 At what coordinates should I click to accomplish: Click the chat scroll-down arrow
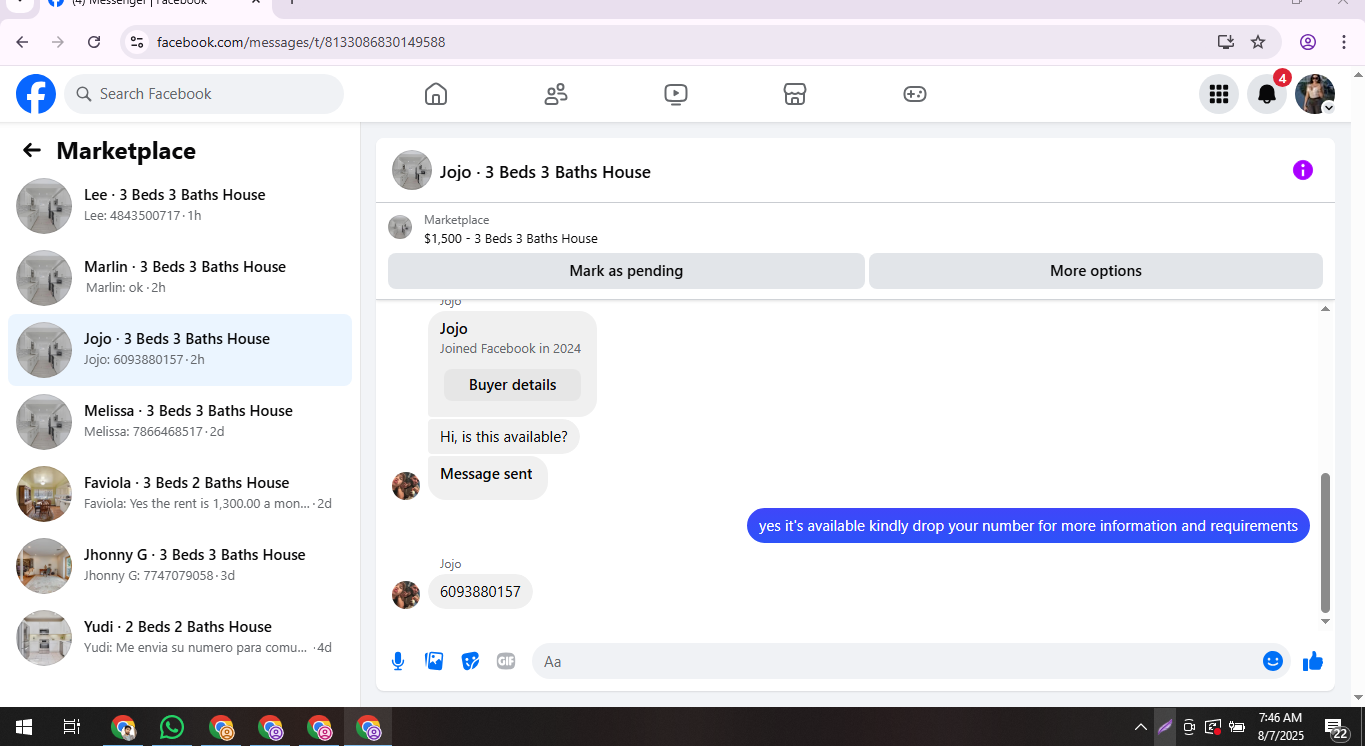(1326, 621)
